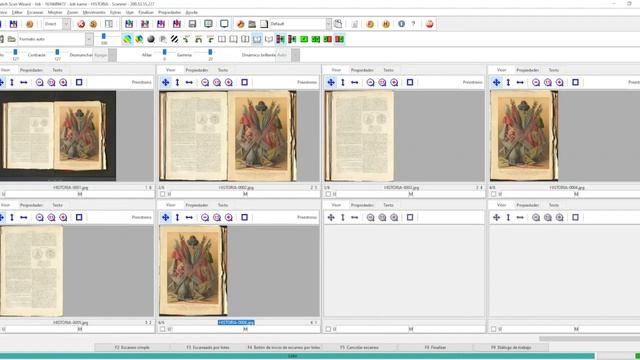The image size is (640, 360).
Task: Expand the Formato auto dropdown
Action: click(x=89, y=39)
